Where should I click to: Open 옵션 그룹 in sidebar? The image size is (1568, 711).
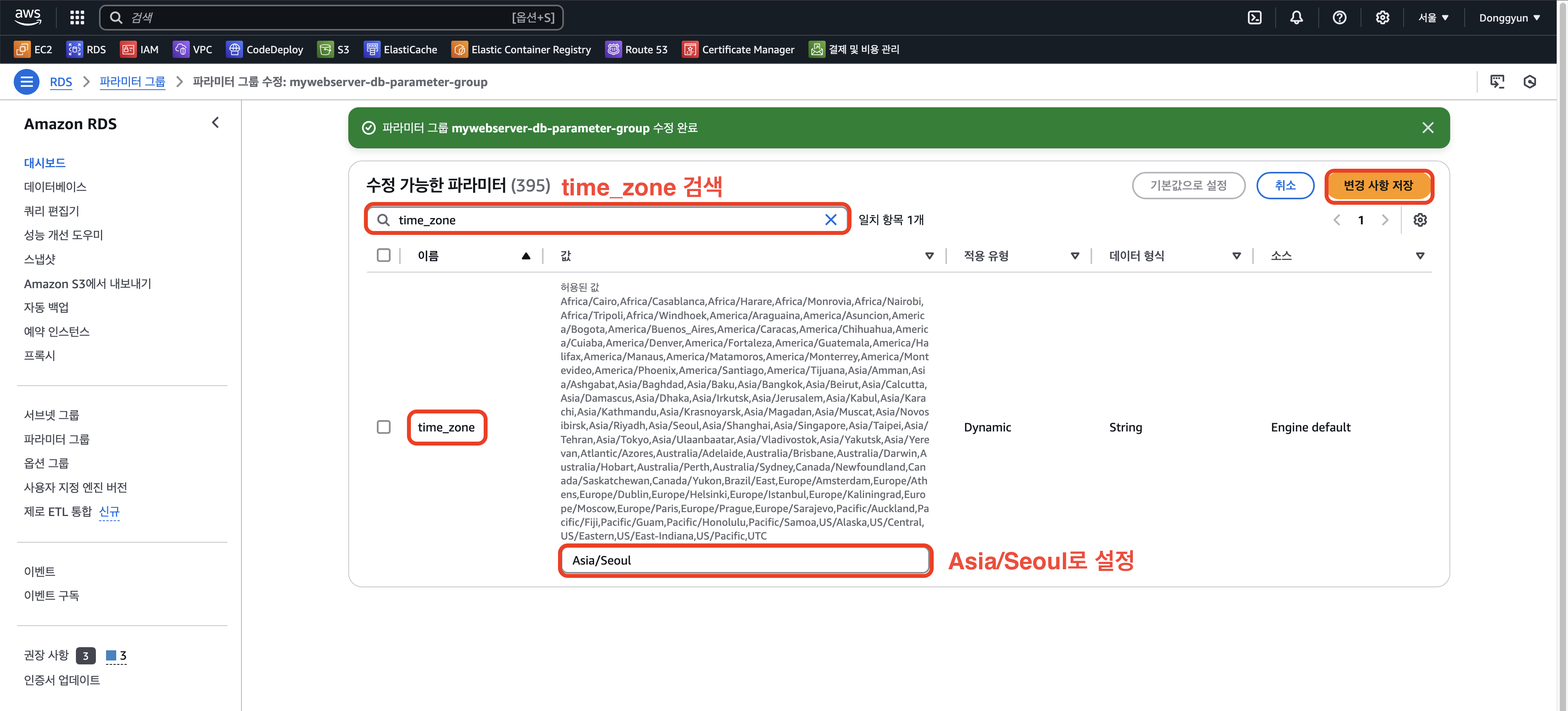tap(46, 463)
